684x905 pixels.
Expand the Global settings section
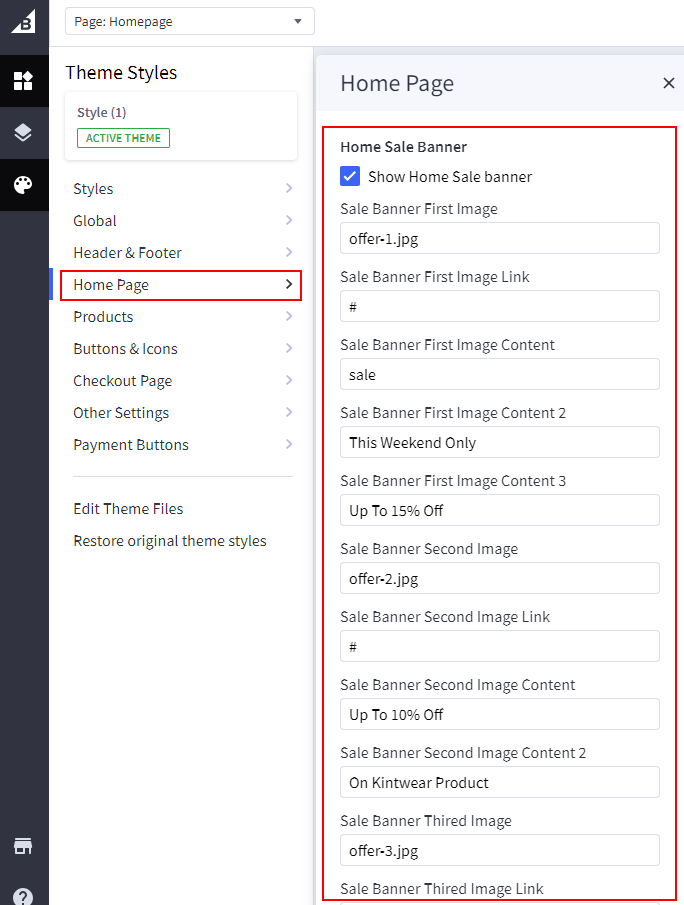(x=182, y=221)
